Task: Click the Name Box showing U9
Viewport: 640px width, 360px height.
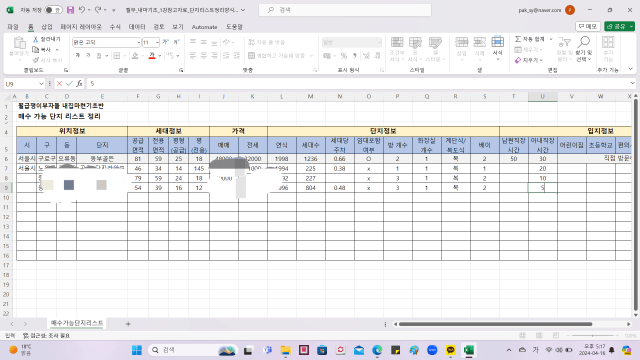Action: (x=20, y=84)
